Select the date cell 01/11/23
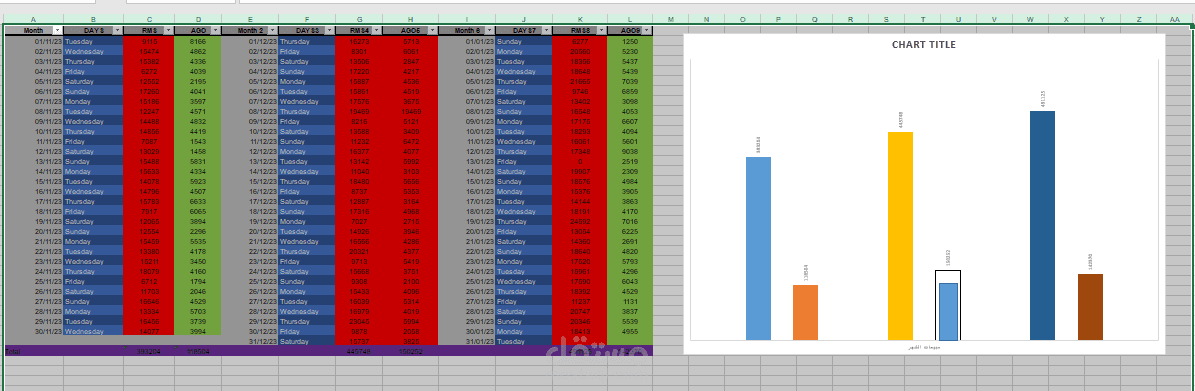Viewport: 1195px width, 391px height. [34, 41]
